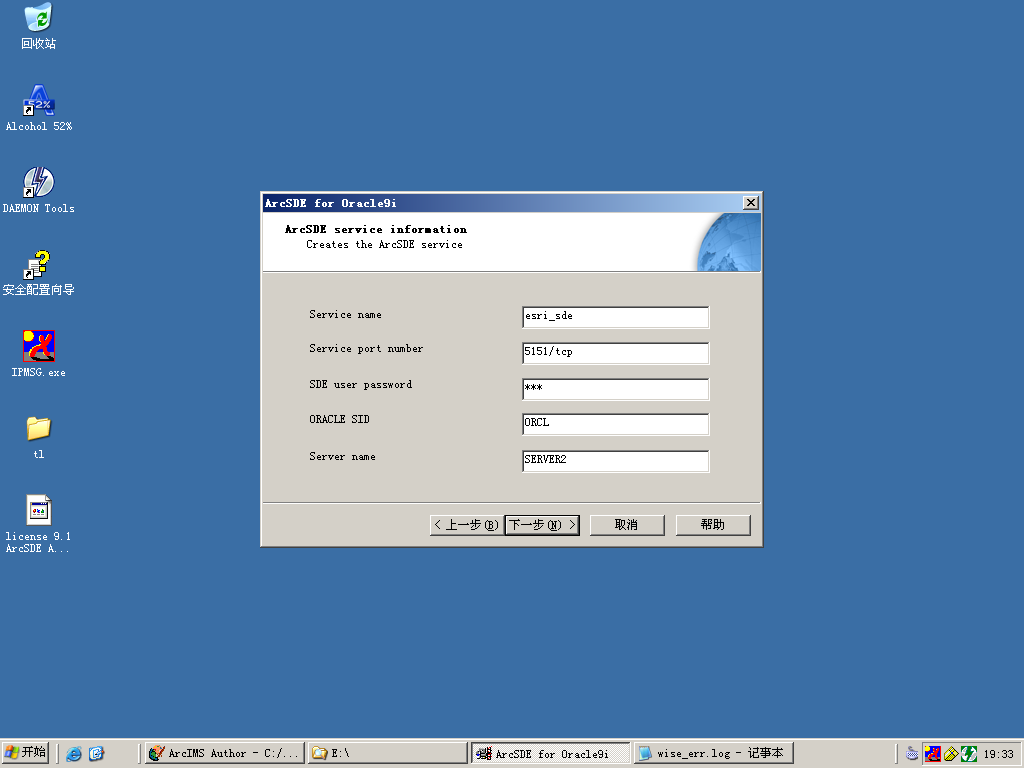Open the Recycle Bin desktop icon

[x=38, y=19]
